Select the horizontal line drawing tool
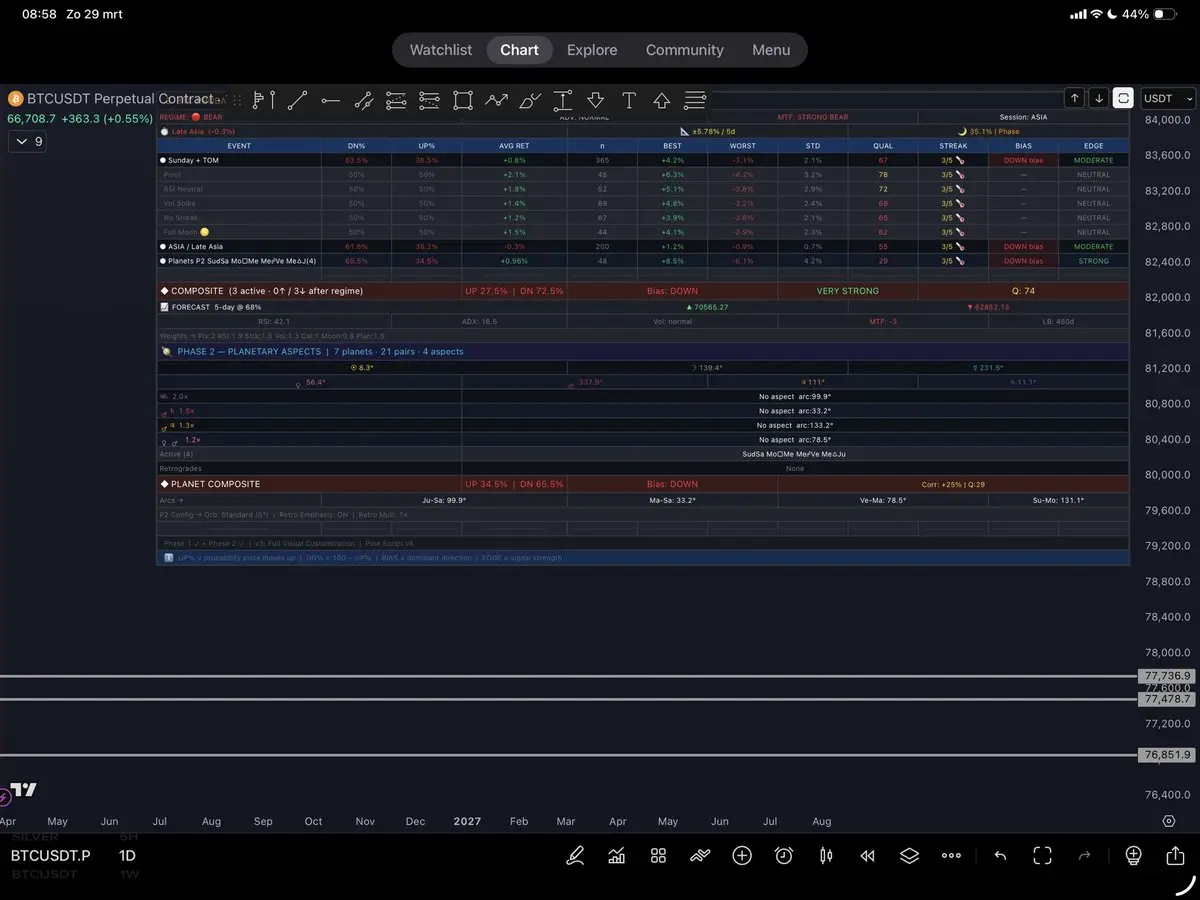 (x=331, y=100)
